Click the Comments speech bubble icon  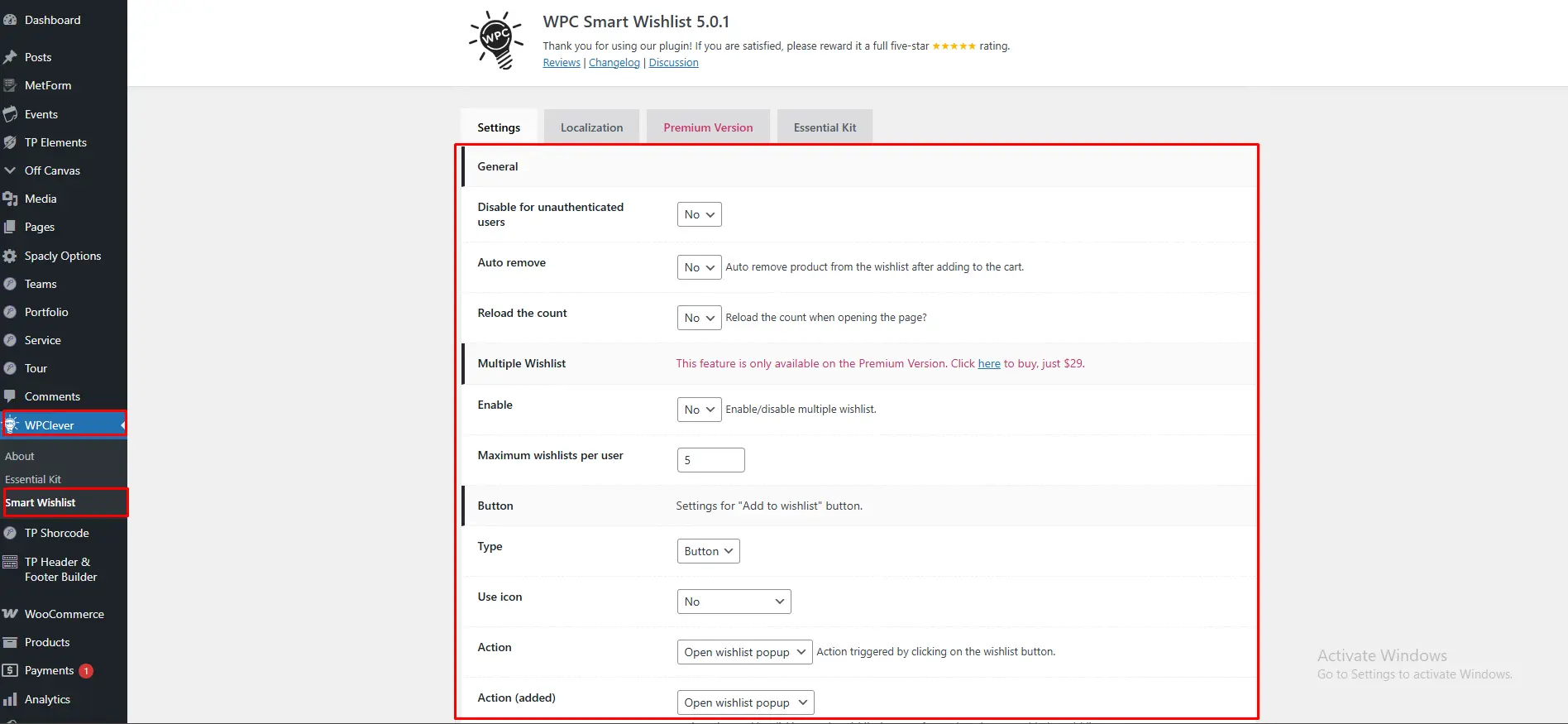click(x=10, y=396)
